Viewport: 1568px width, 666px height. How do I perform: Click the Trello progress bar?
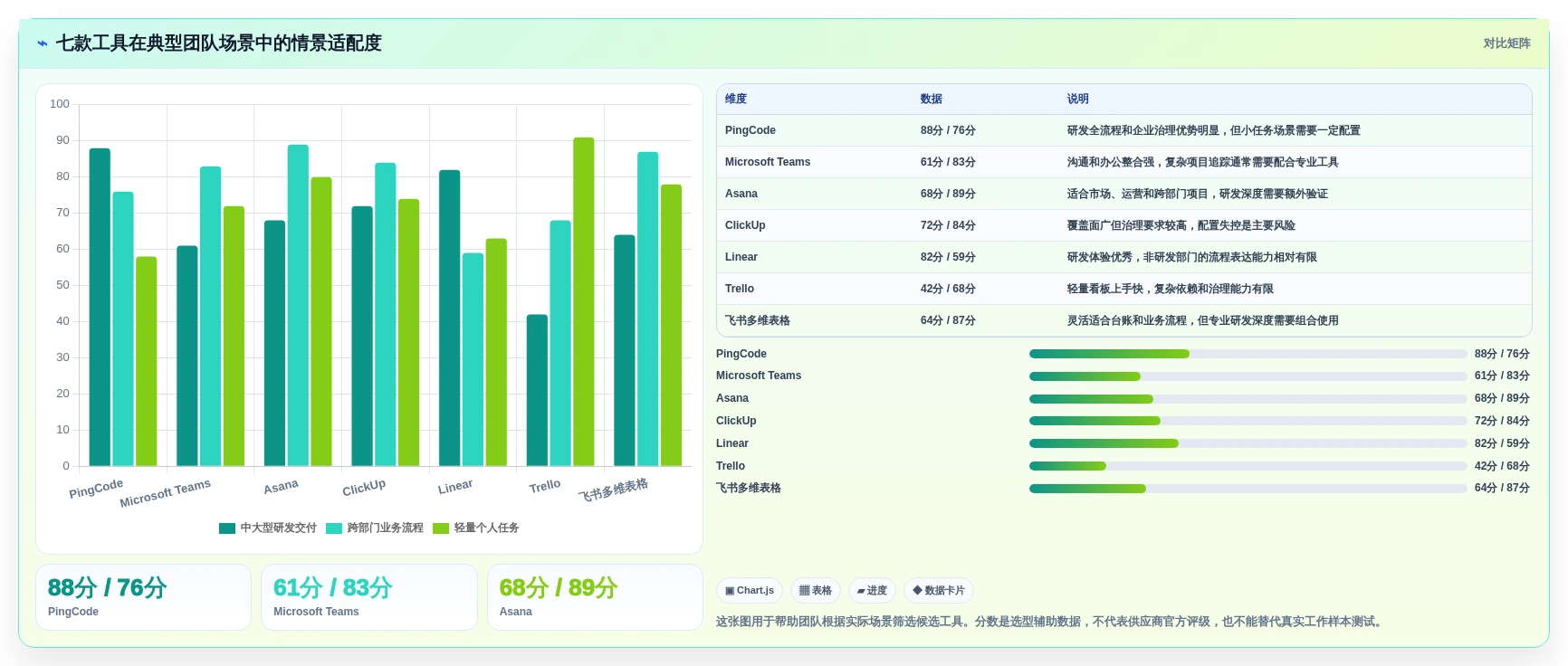(x=1248, y=466)
